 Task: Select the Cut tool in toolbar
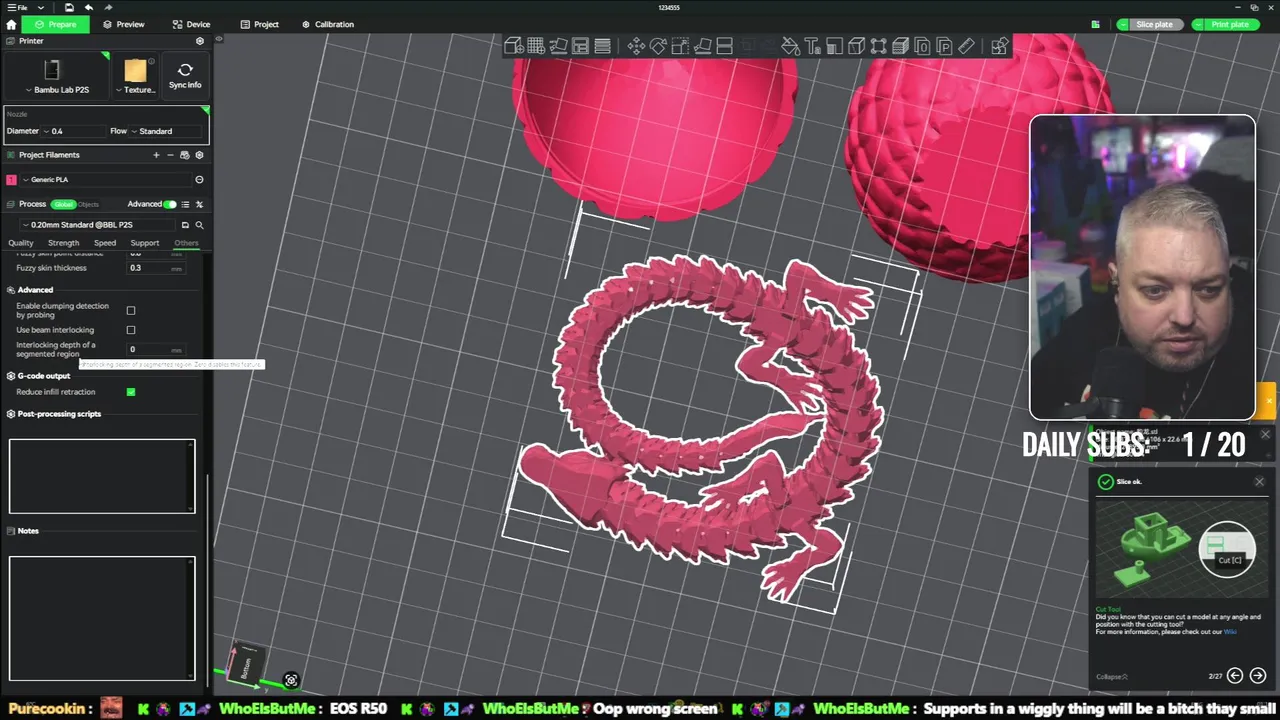(x=725, y=46)
